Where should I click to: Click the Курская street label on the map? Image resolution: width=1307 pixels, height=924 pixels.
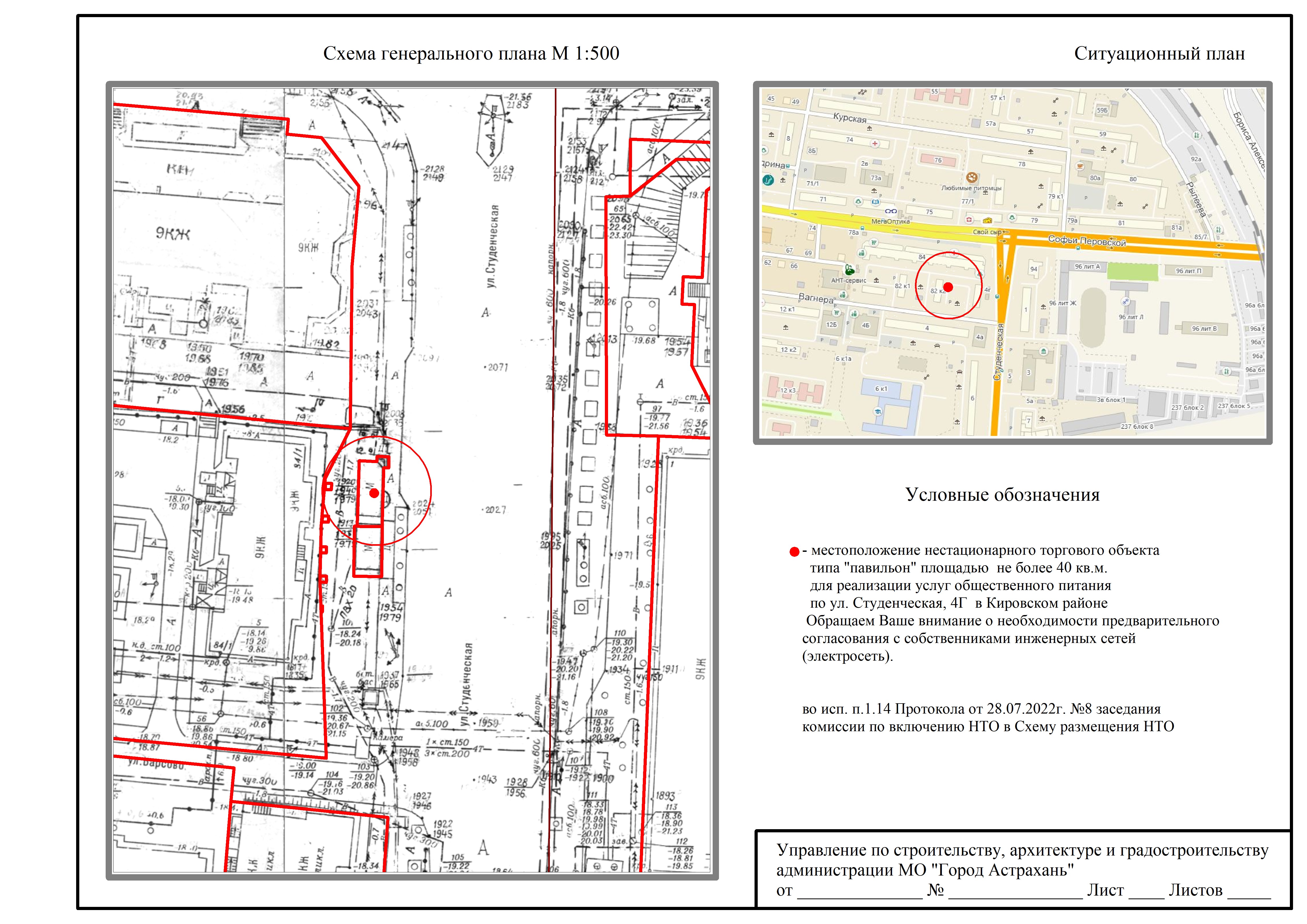click(x=849, y=118)
